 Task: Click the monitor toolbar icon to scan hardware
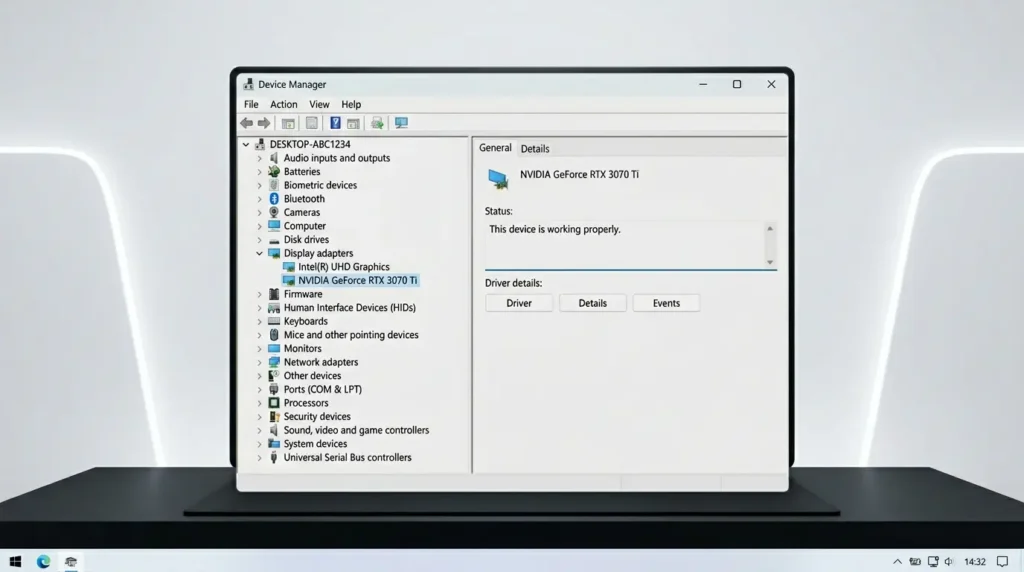coord(401,123)
